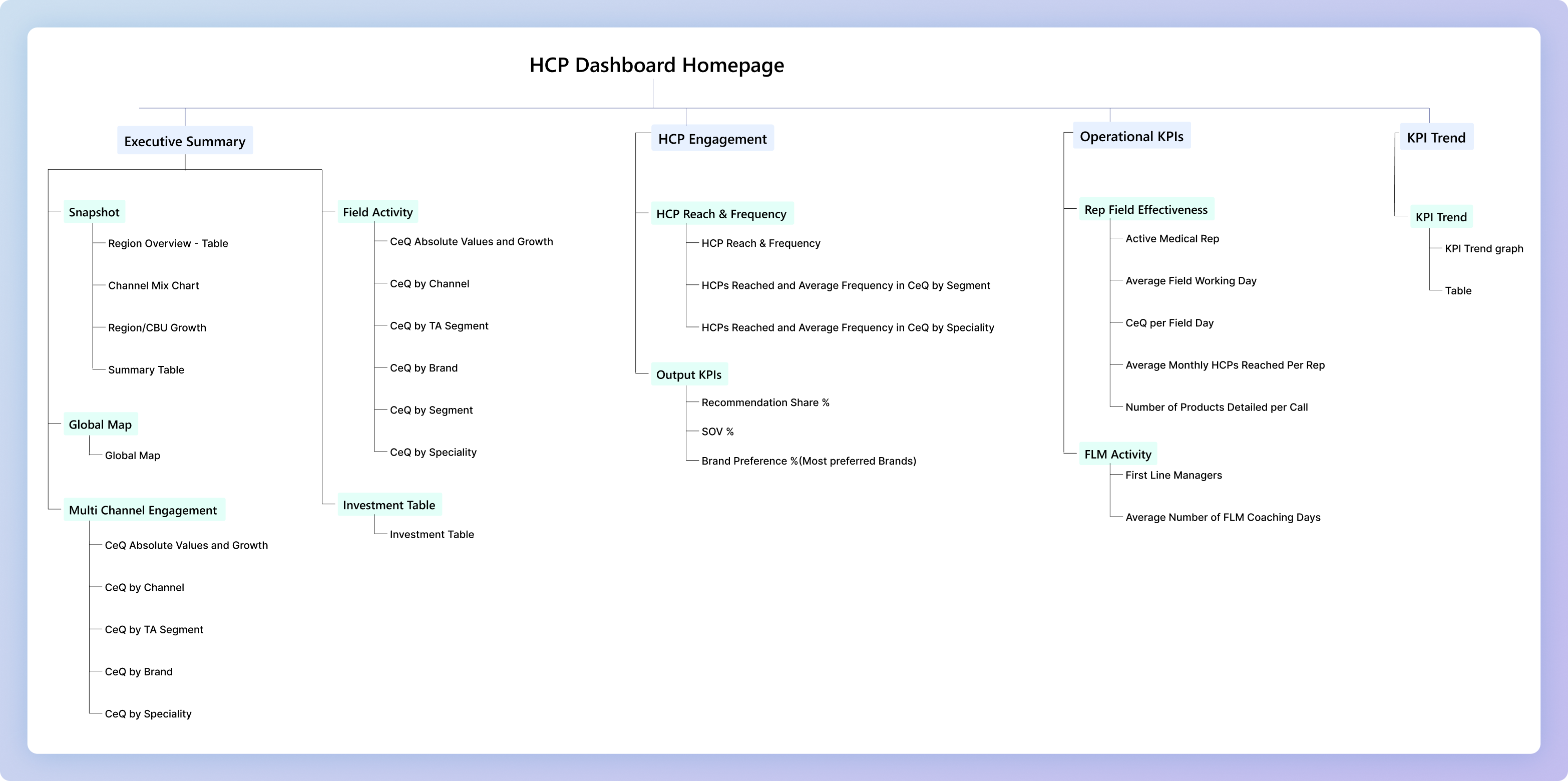Select the Channel Mix Chart item
Viewport: 1568px width, 781px height.
point(153,285)
